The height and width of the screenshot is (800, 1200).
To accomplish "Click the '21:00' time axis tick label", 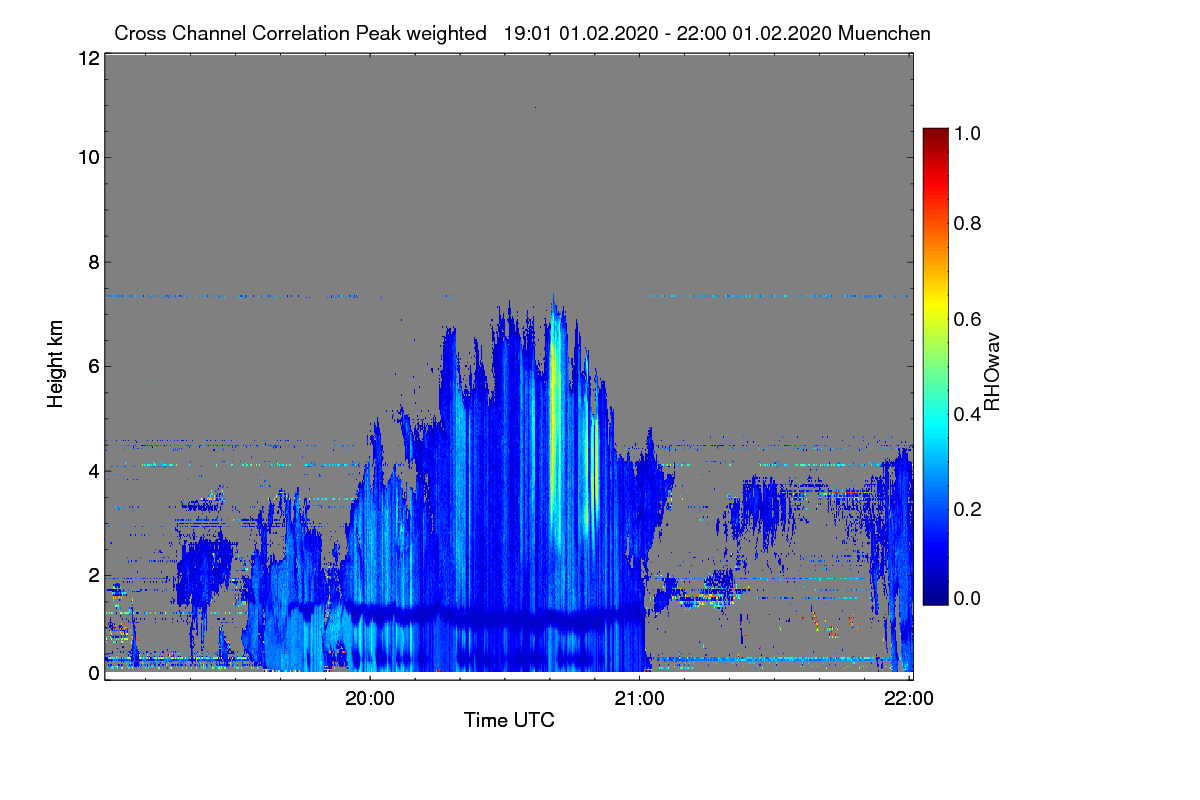I will pos(640,699).
